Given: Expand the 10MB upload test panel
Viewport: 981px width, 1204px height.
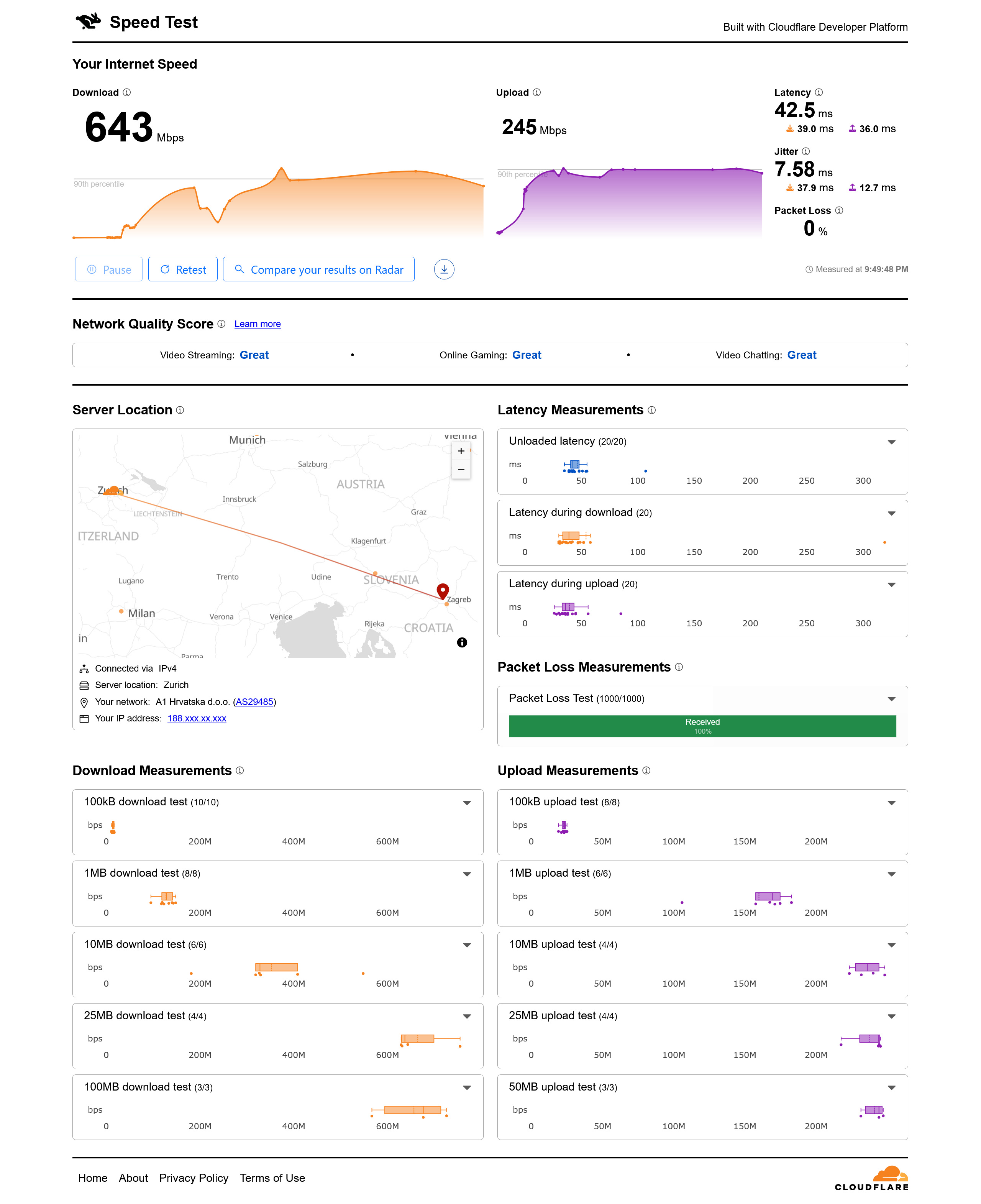Looking at the screenshot, I should tap(892, 945).
